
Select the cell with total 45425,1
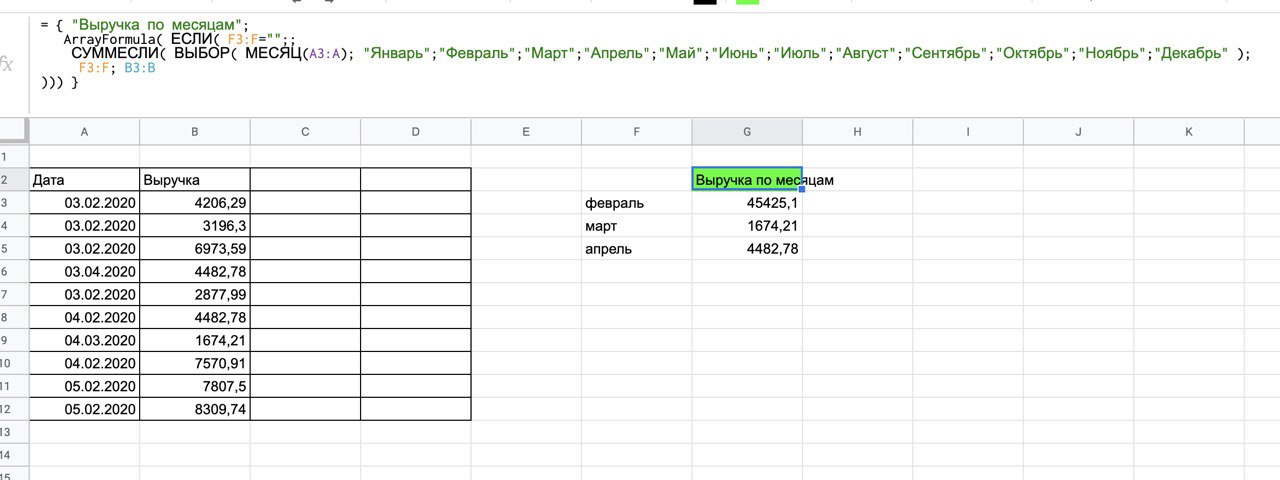pos(747,203)
